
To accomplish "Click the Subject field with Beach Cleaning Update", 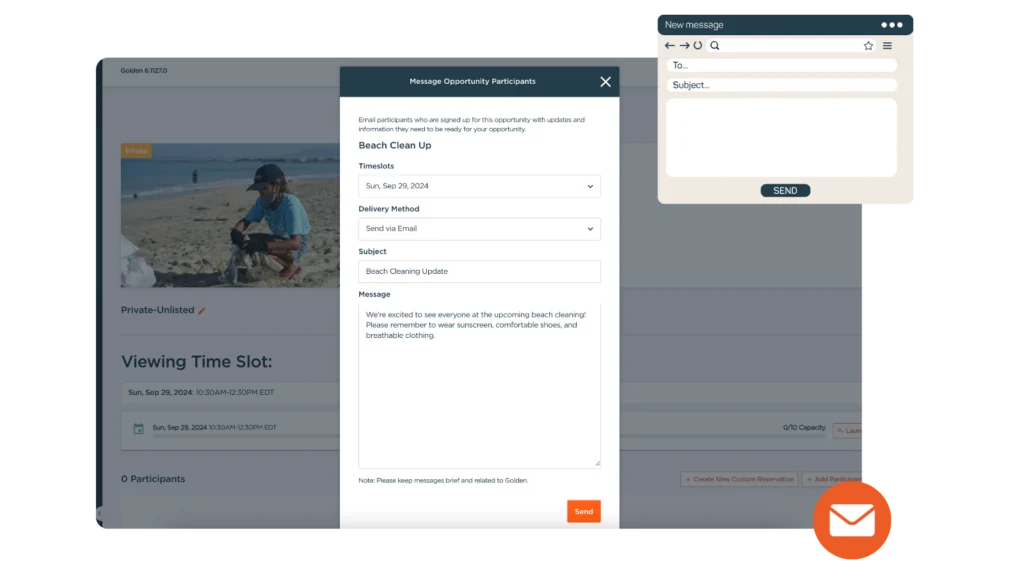I will pyautogui.click(x=479, y=271).
